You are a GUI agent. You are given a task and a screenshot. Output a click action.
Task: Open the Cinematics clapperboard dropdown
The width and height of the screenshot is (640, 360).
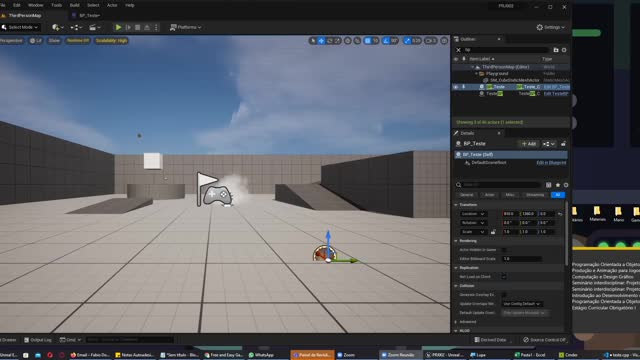tap(95, 27)
